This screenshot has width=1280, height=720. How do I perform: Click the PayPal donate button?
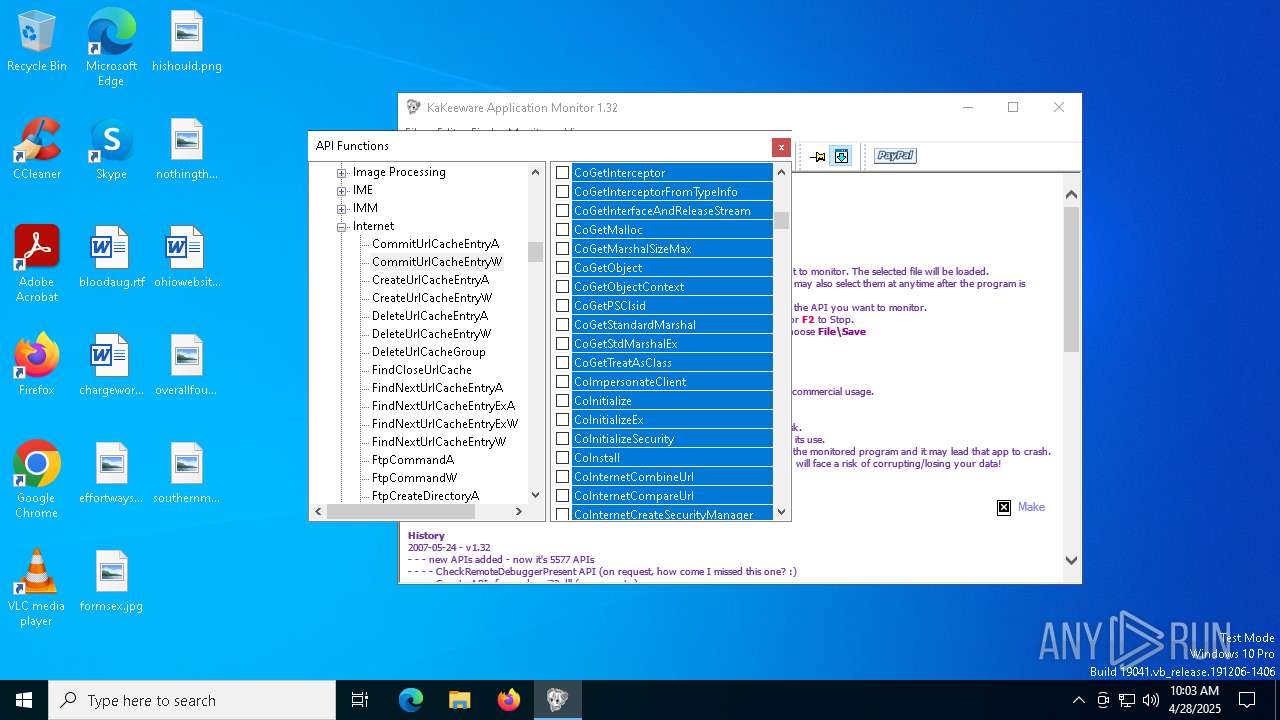895,156
